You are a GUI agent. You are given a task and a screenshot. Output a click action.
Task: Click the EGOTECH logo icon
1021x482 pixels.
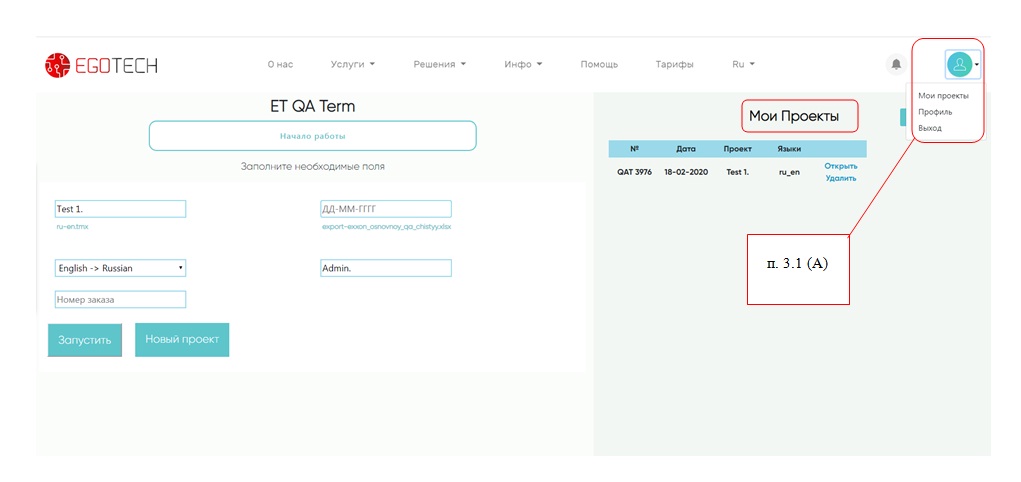[57, 65]
